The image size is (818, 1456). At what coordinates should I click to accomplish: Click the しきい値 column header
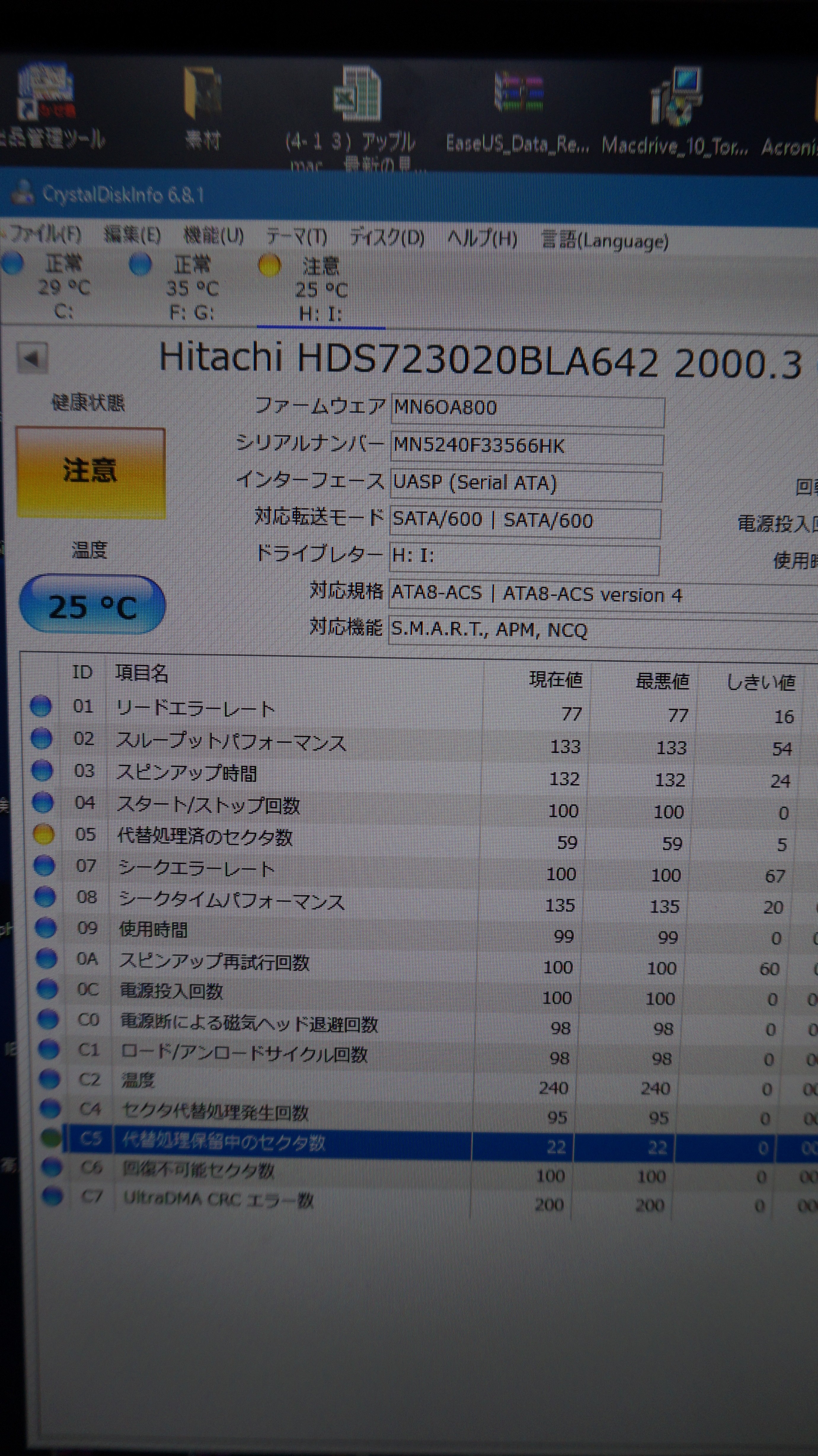[x=761, y=683]
